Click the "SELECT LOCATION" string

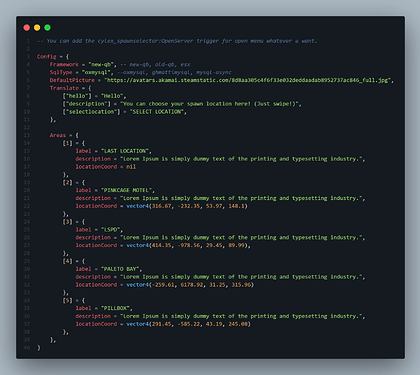157,112
